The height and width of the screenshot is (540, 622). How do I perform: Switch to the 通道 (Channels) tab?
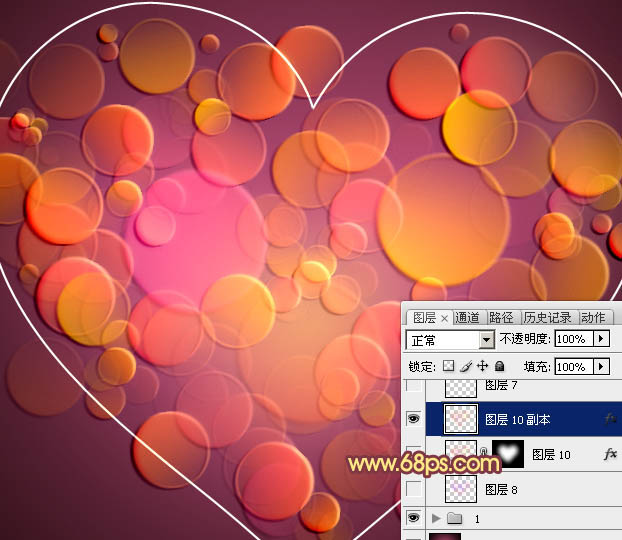pos(467,318)
